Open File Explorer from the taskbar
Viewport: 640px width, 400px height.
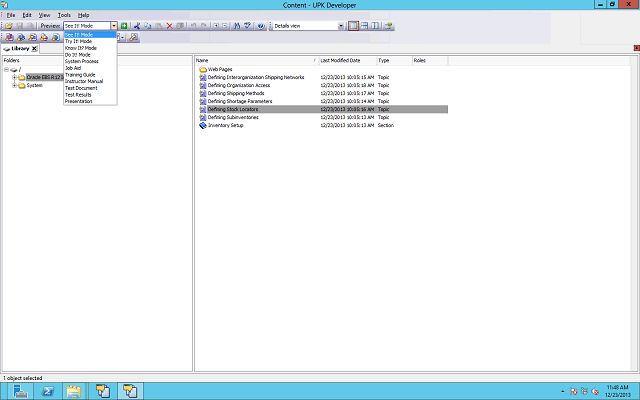pyautogui.click(x=74, y=390)
